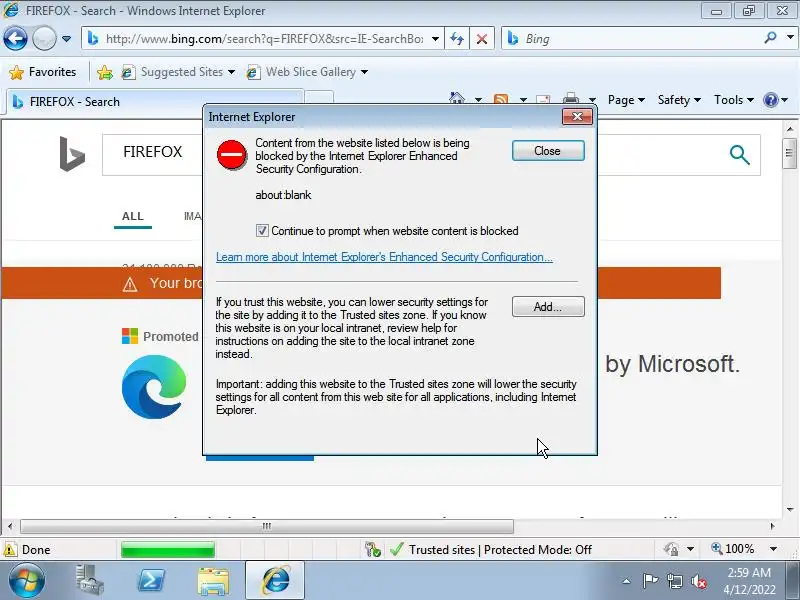The height and width of the screenshot is (600, 800).
Task: Open the Page menu
Action: (x=626, y=100)
